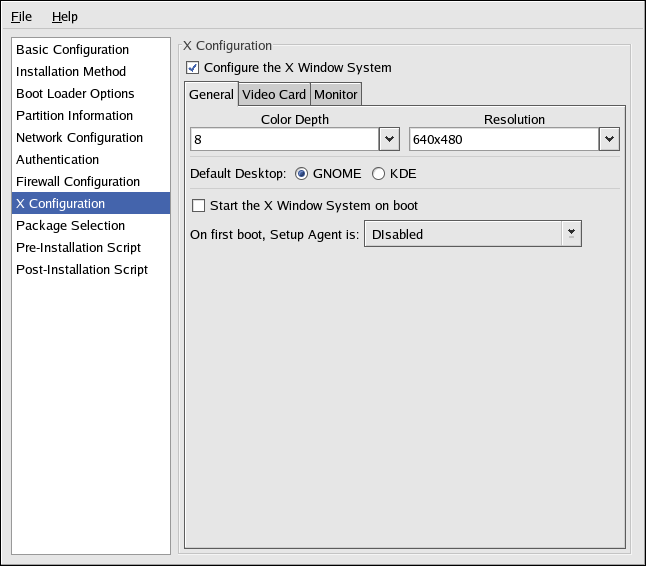This screenshot has width=646, height=566.
Task: Expand the Resolution dropdown arrow
Action: (609, 139)
